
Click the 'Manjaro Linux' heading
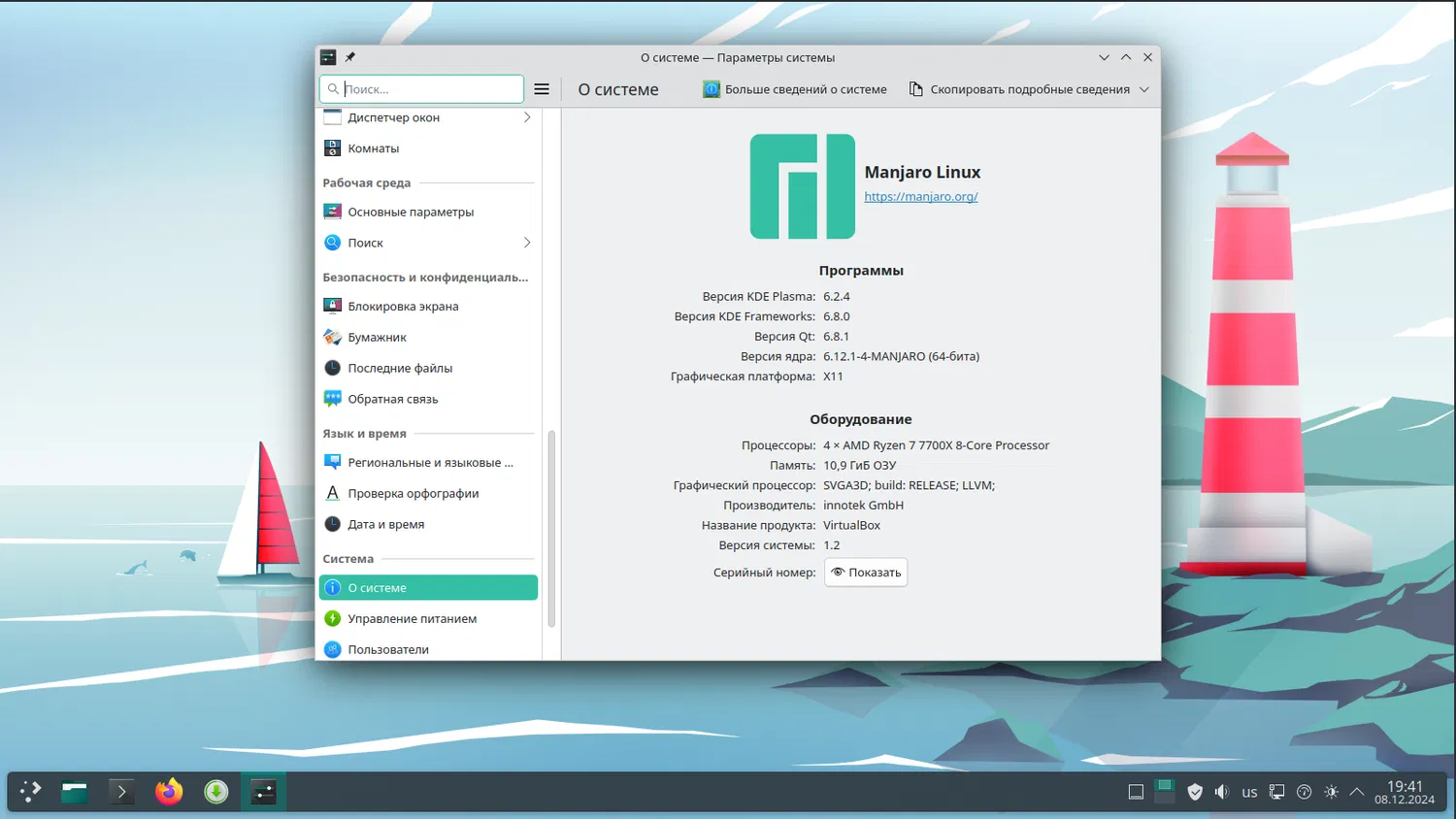click(922, 172)
